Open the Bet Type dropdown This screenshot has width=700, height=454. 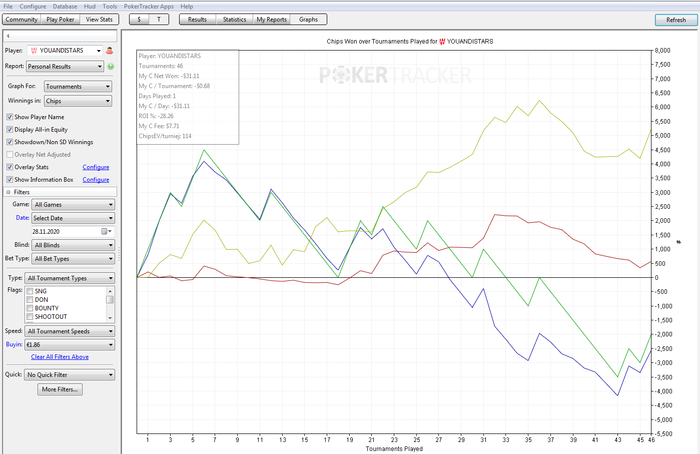[x=73, y=259]
